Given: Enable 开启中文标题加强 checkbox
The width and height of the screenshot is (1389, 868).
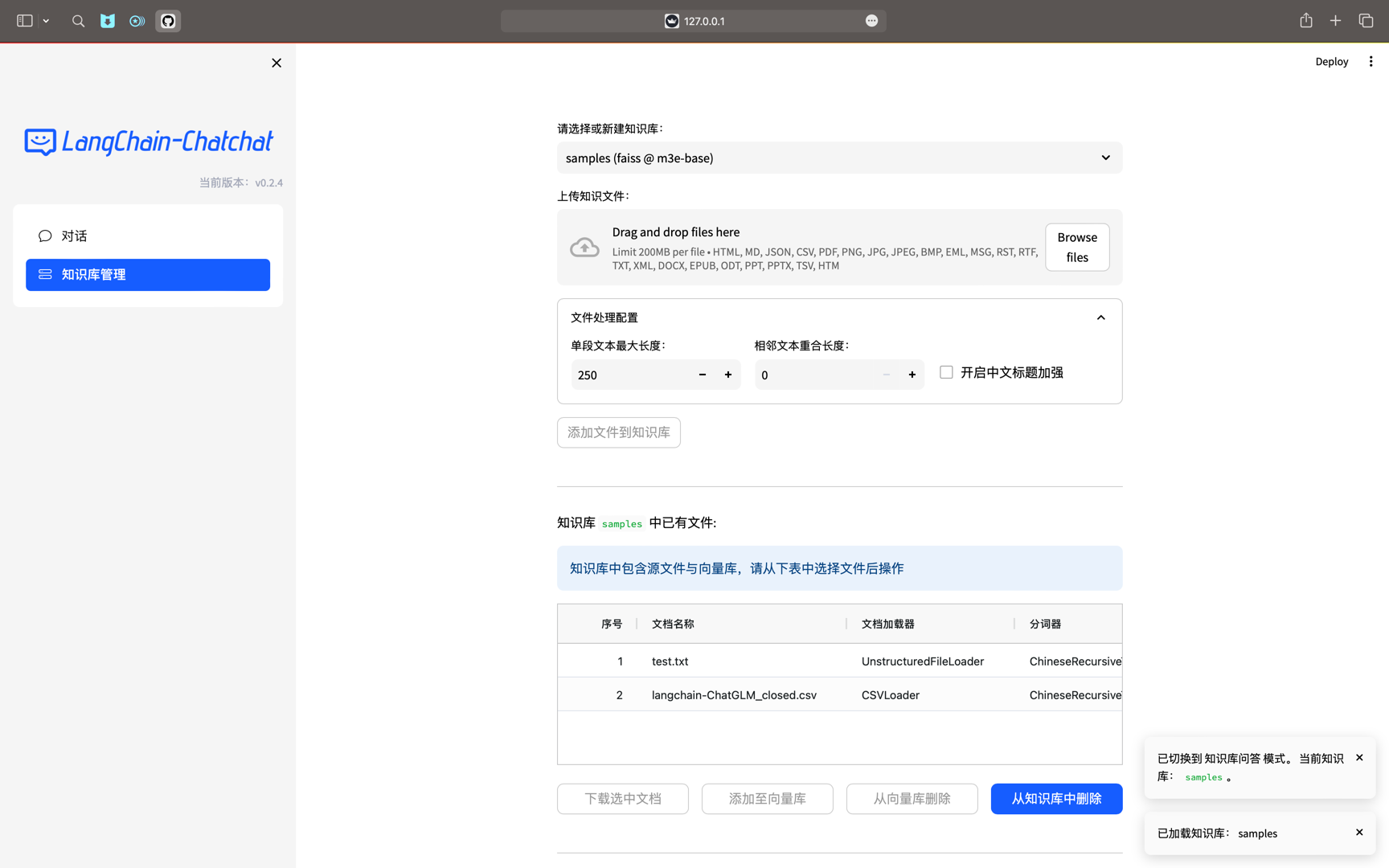Looking at the screenshot, I should tap(946, 372).
